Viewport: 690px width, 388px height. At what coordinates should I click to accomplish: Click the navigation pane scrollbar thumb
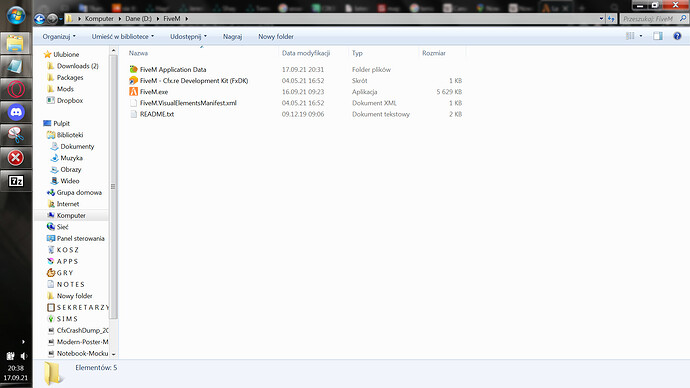pos(113,187)
